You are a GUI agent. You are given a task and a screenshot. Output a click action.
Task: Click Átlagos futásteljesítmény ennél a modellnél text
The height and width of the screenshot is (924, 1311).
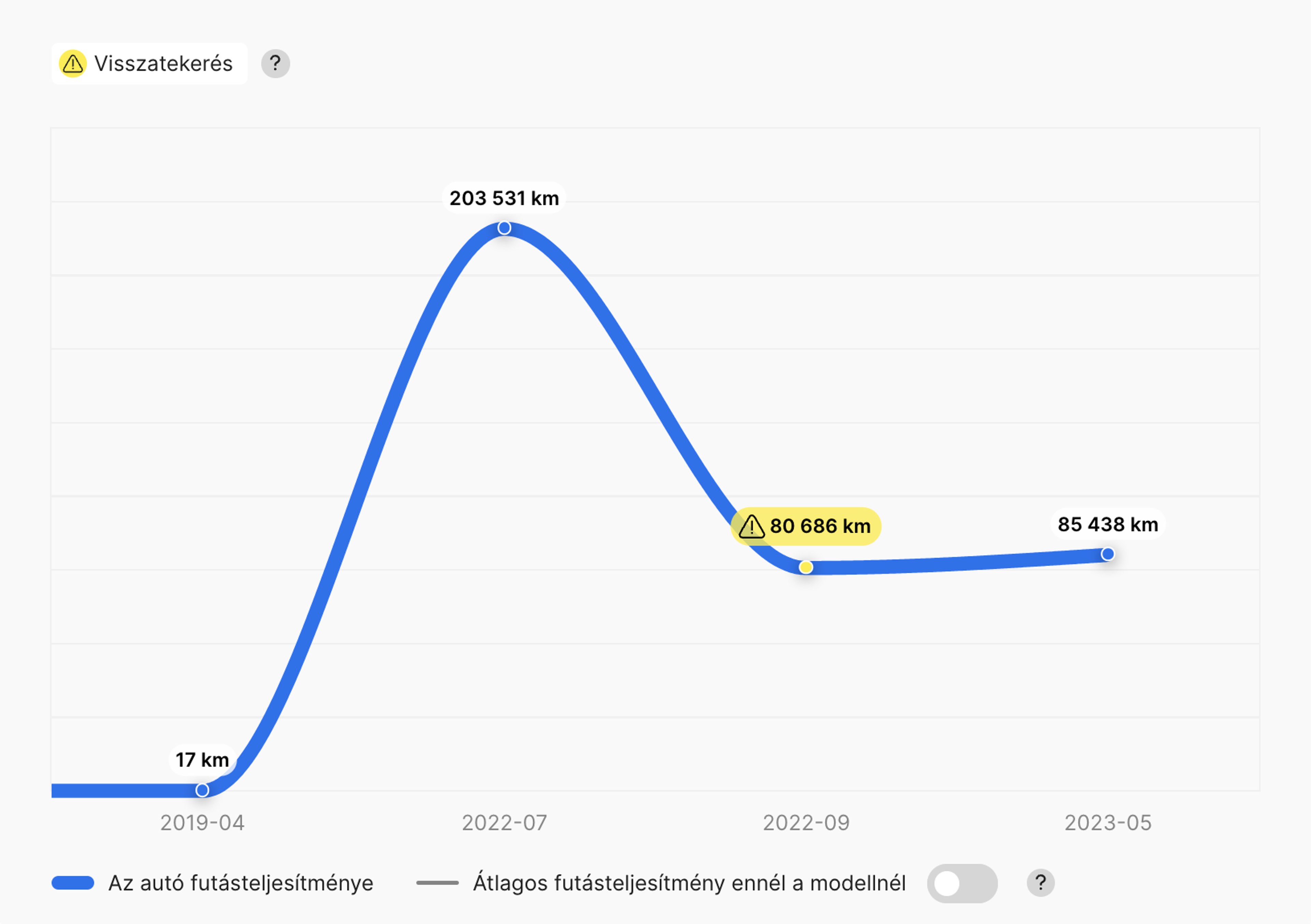tap(689, 883)
